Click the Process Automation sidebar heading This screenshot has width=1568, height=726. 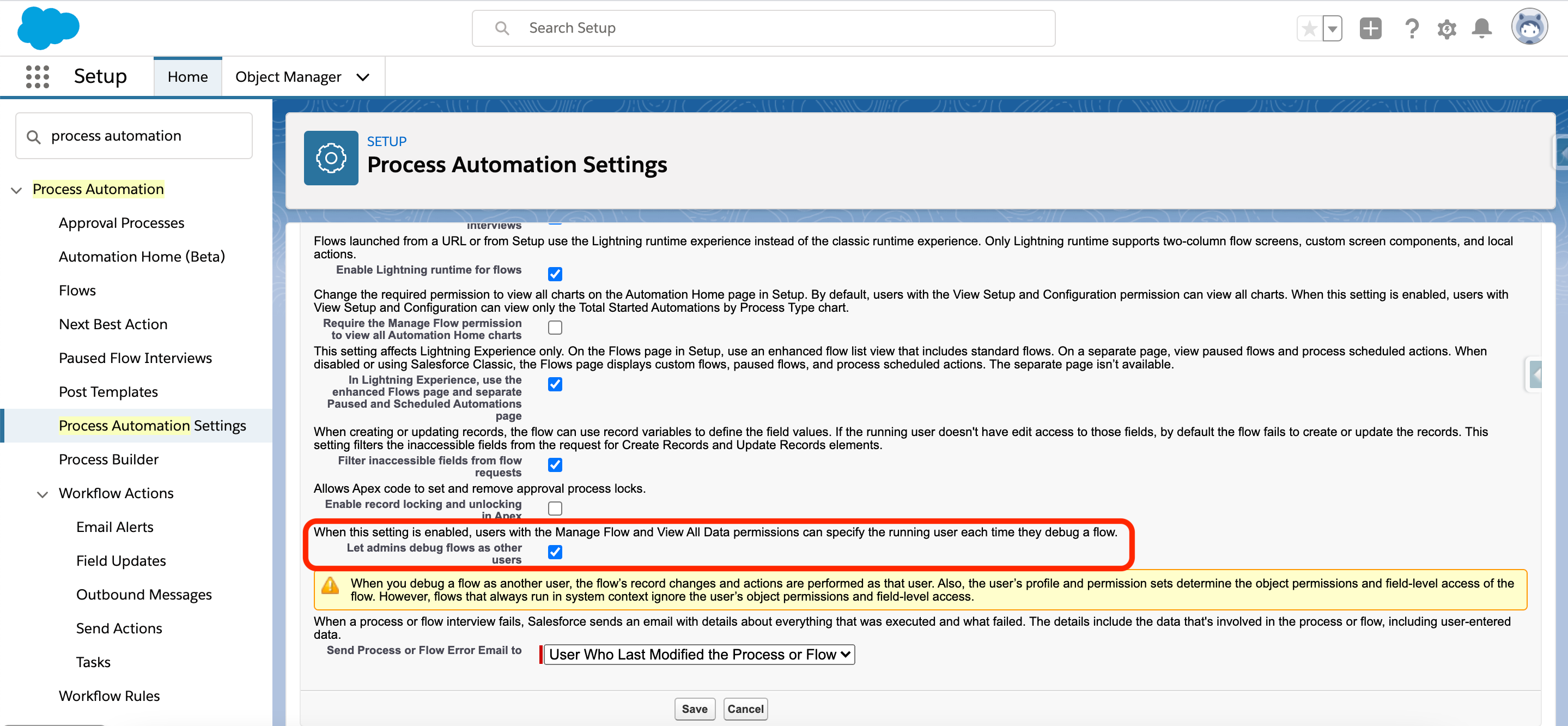(98, 190)
